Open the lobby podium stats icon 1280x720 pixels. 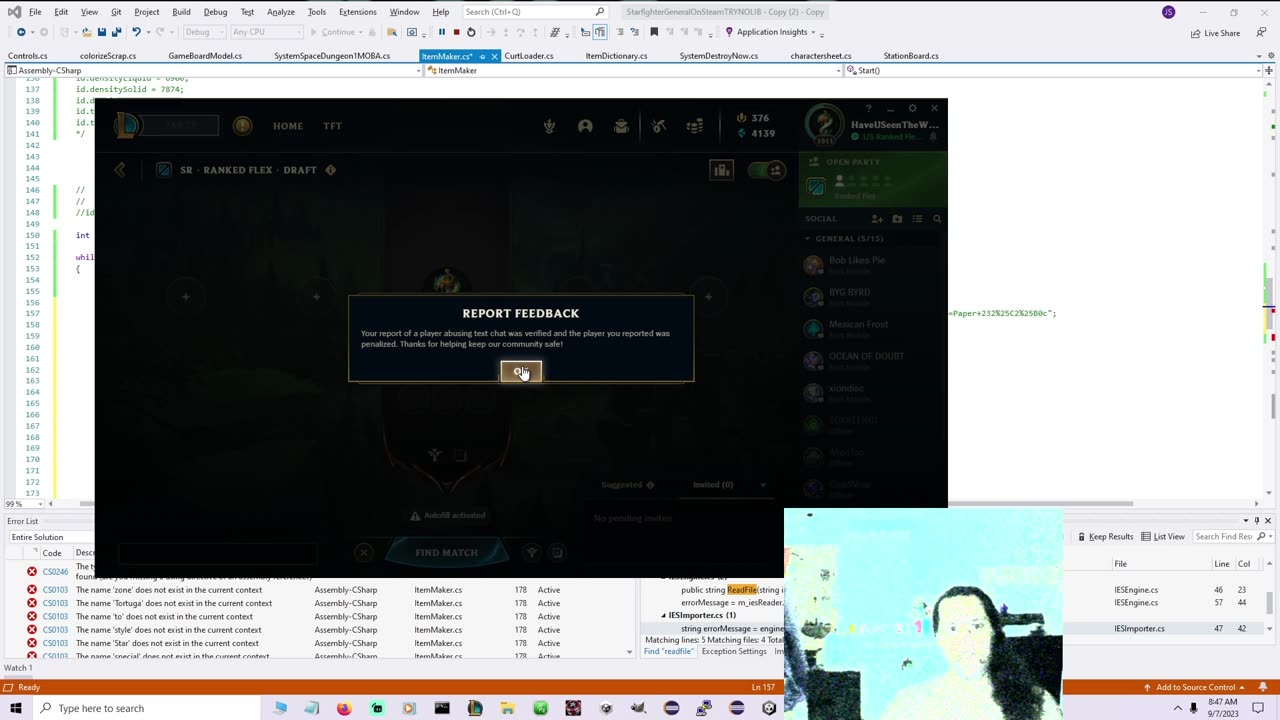pyautogui.click(x=721, y=170)
